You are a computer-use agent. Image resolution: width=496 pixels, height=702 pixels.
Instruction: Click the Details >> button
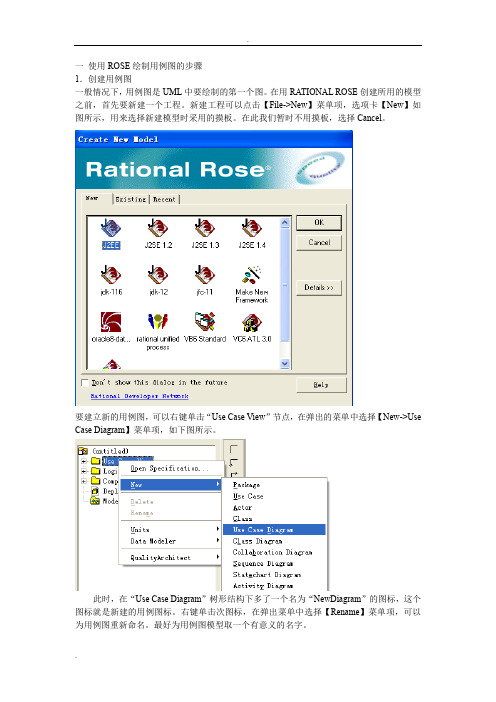click(x=319, y=287)
